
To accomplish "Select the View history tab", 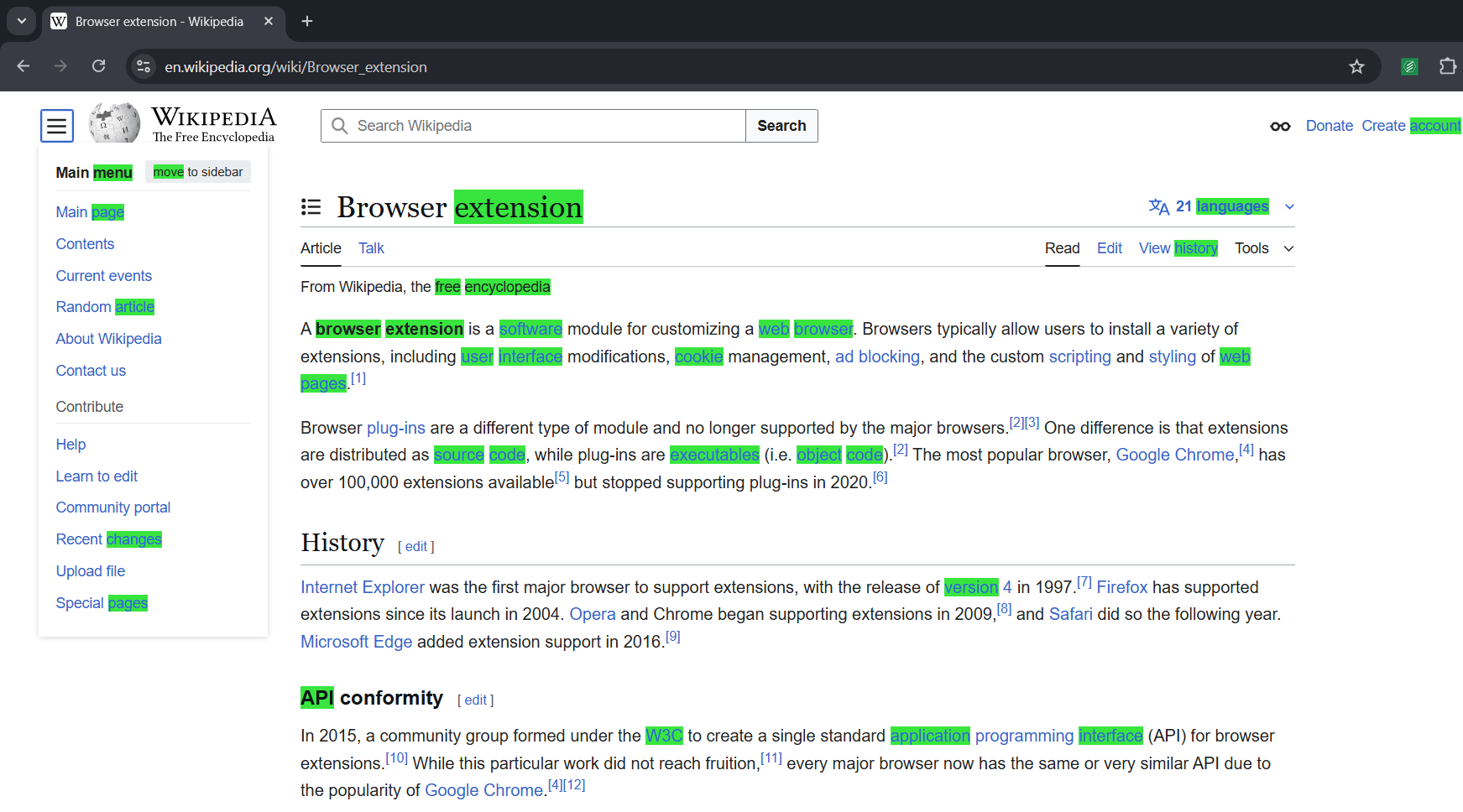I will point(1178,248).
